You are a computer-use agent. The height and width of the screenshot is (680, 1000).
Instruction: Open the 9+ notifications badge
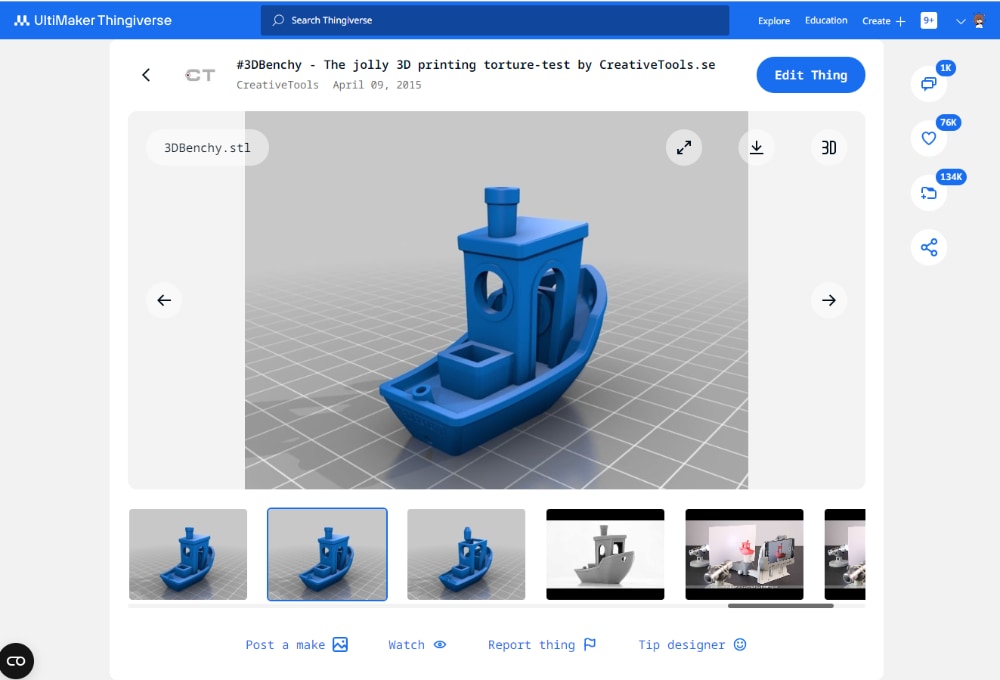[929, 20]
